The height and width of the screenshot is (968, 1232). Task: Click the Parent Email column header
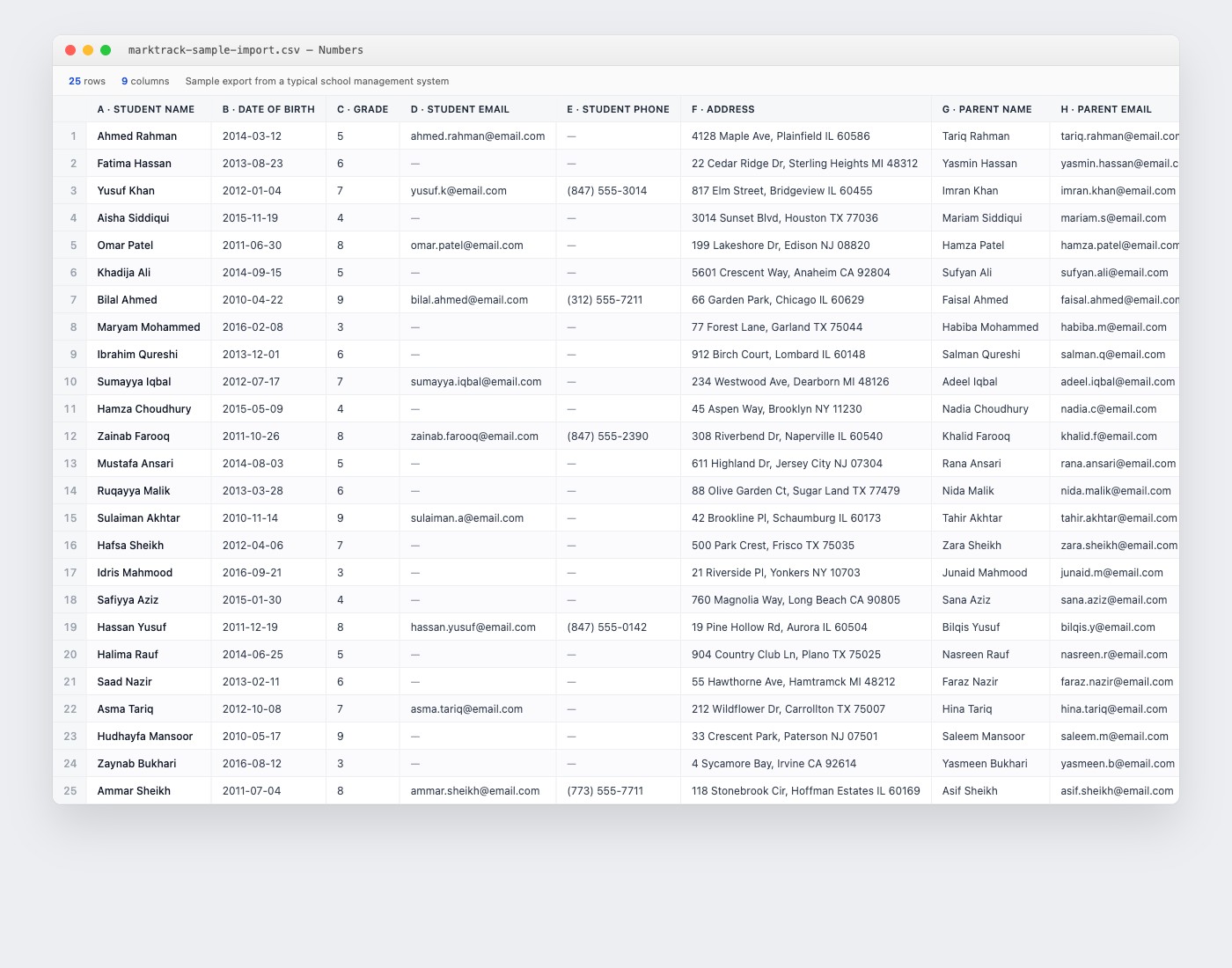(1115, 109)
